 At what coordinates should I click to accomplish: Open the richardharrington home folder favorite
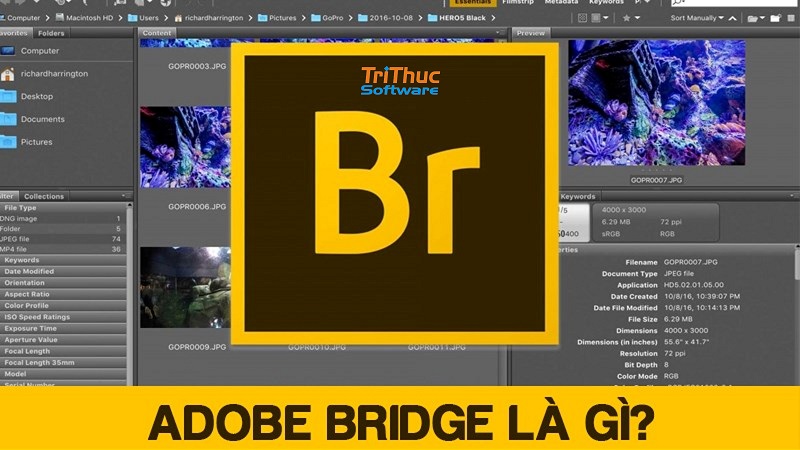point(54,74)
